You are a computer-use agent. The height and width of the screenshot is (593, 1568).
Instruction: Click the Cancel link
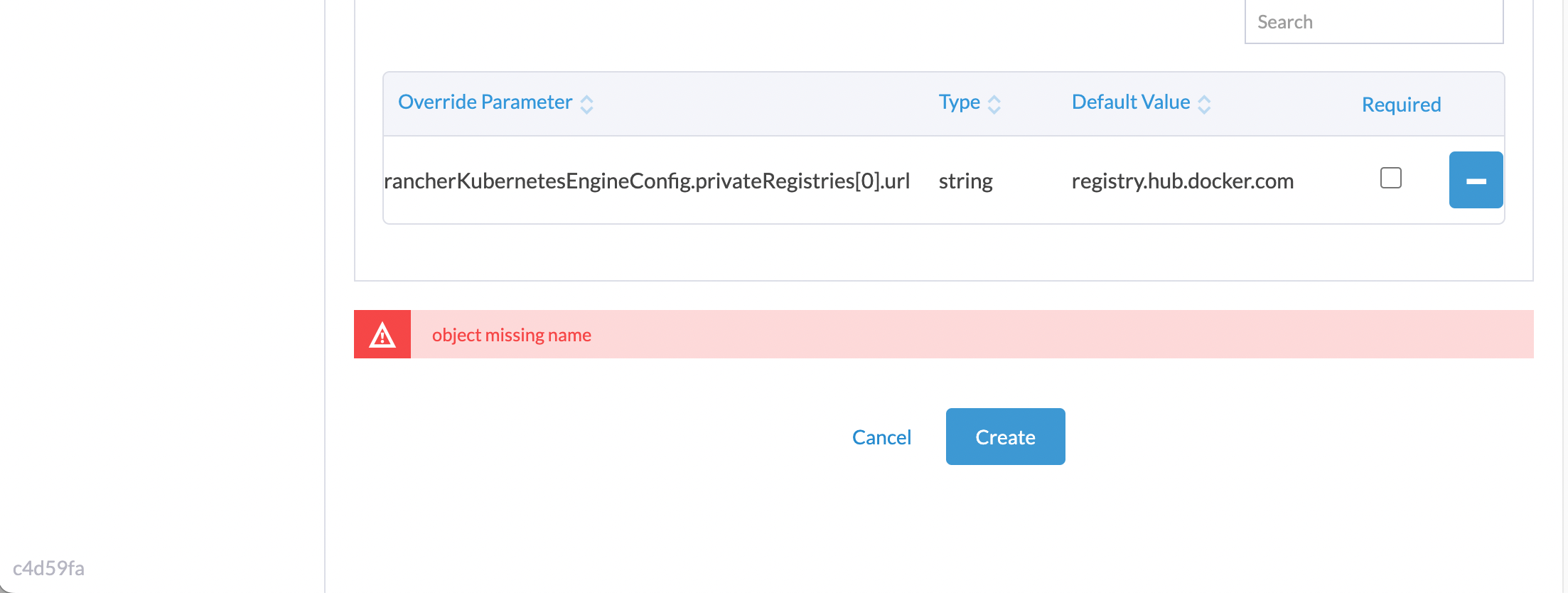[881, 437]
